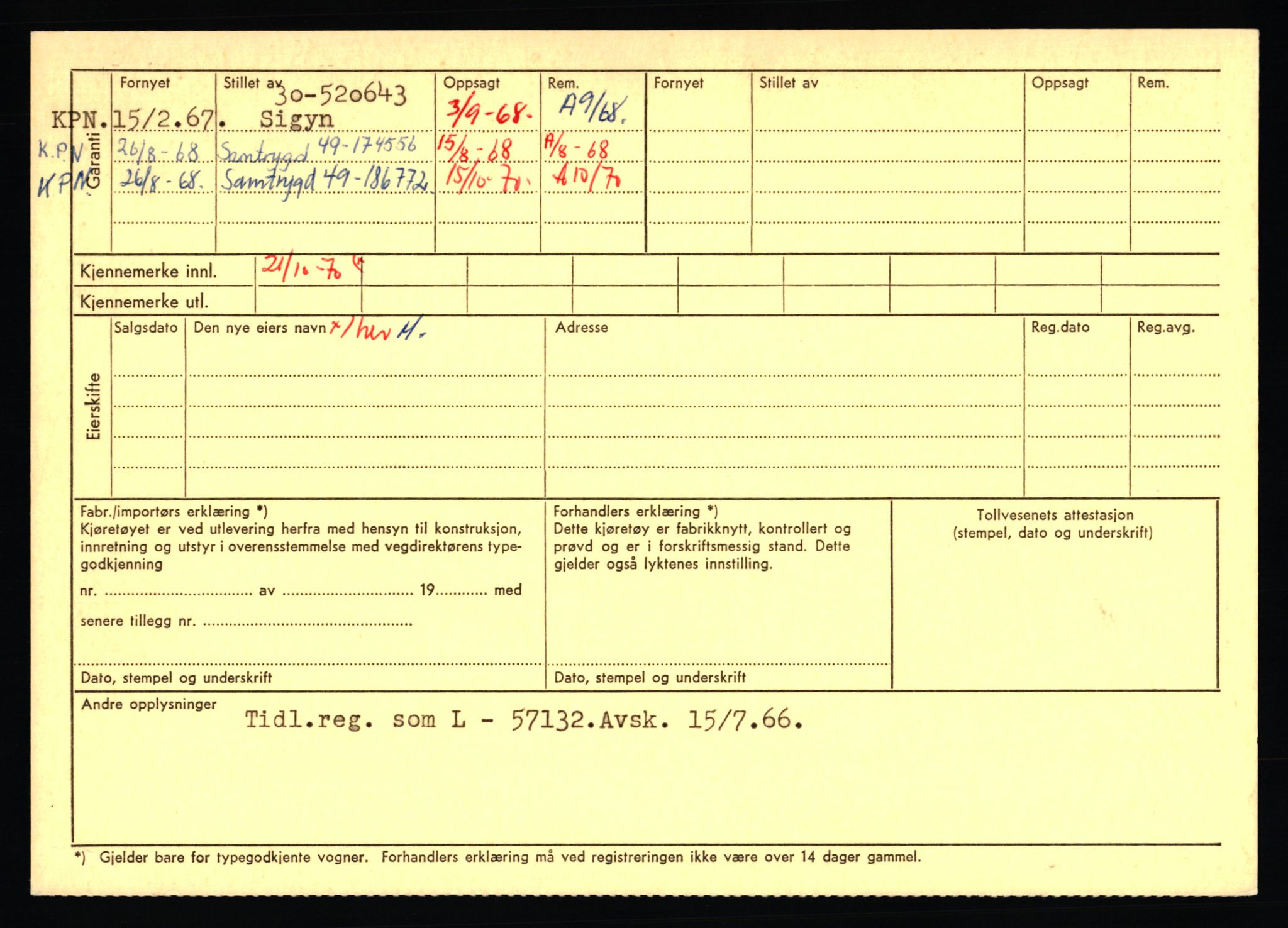Click the vertical Eierskifte label
Screen dimensions: 1288x928
[94, 407]
